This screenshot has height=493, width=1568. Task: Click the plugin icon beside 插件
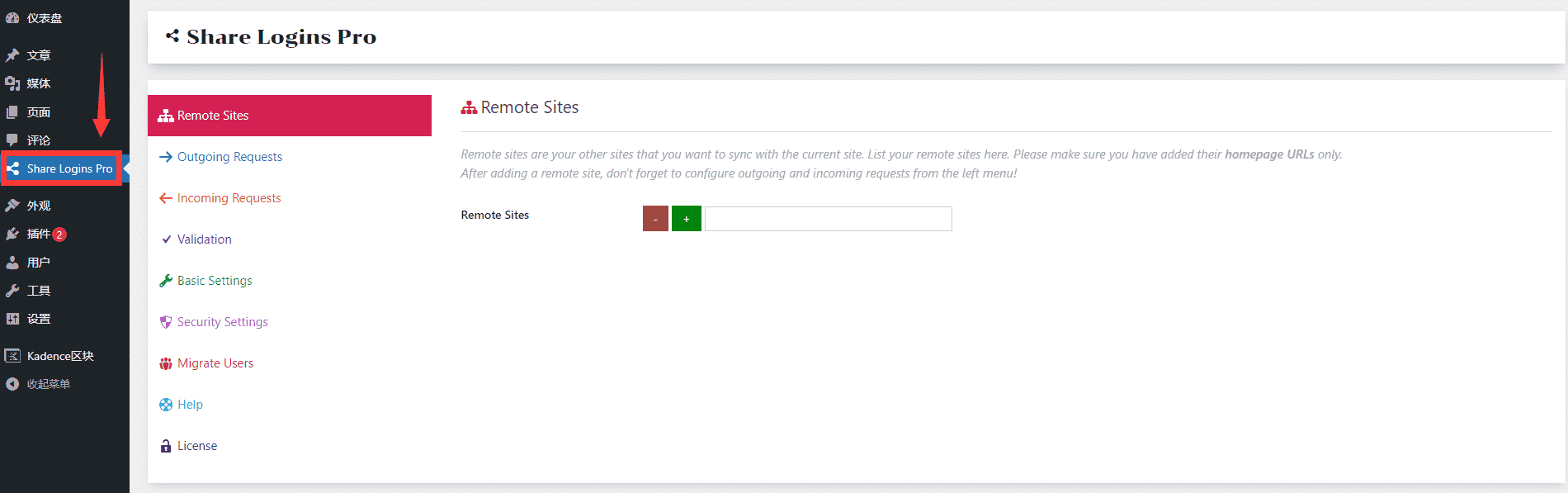[x=12, y=234]
